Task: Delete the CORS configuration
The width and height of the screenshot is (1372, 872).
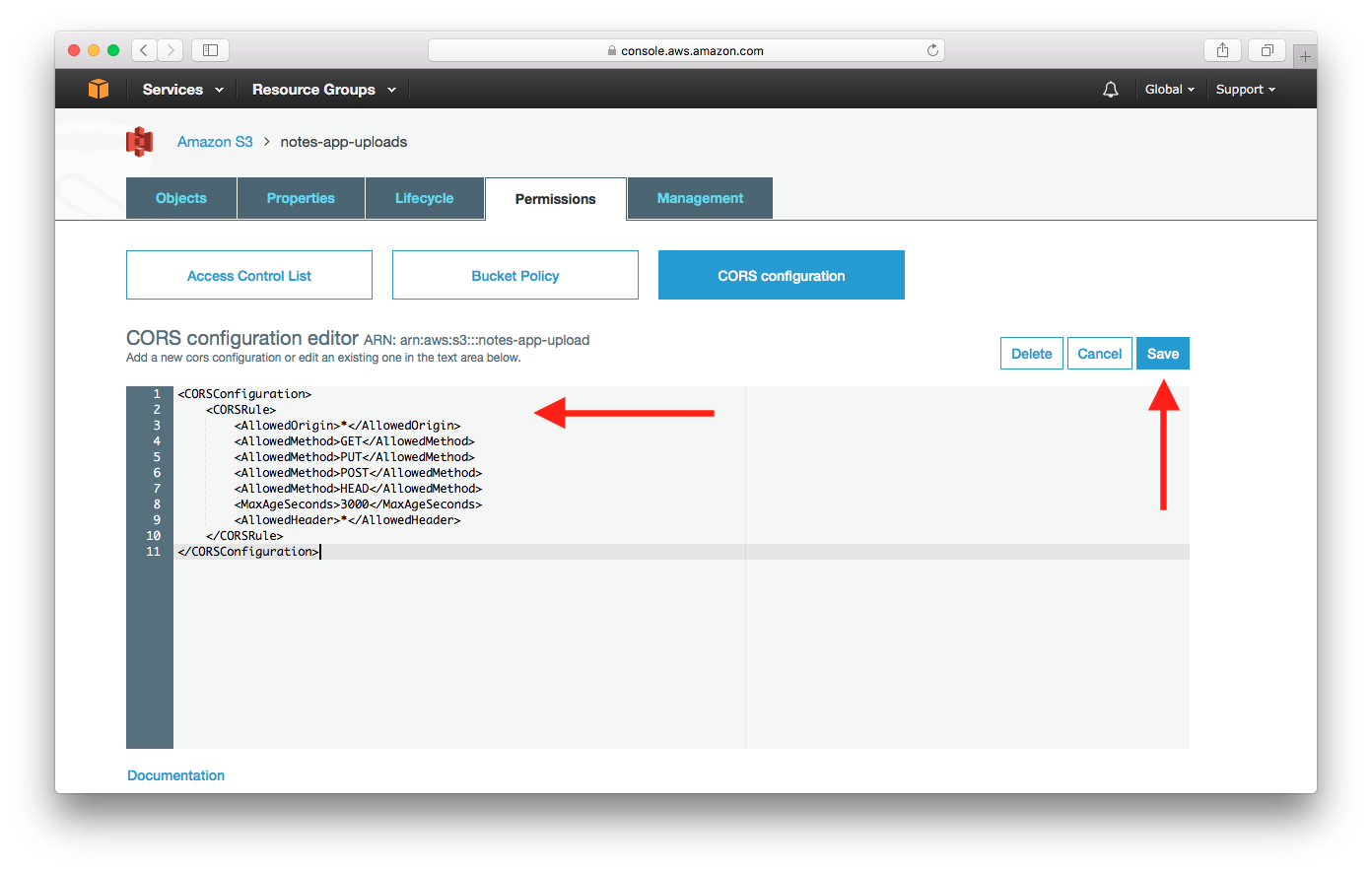Action: click(x=1032, y=354)
